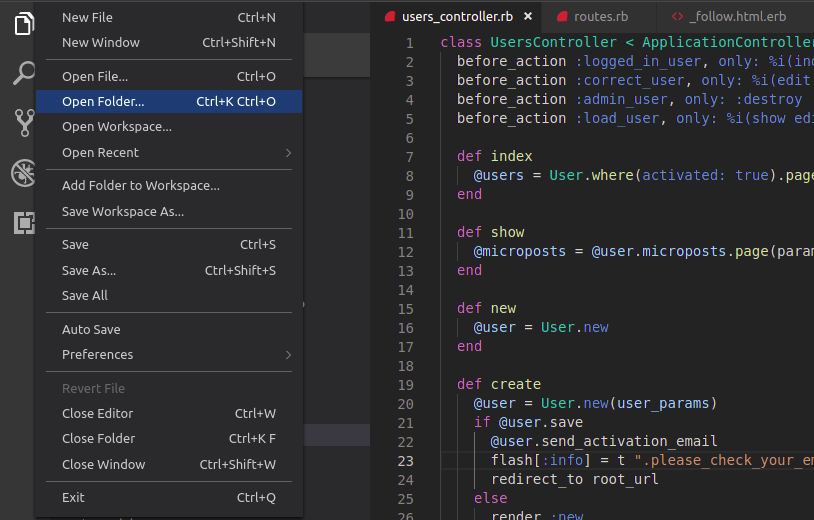Choose Add Folder to Workspace...
The width and height of the screenshot is (814, 520).
[x=169, y=185]
